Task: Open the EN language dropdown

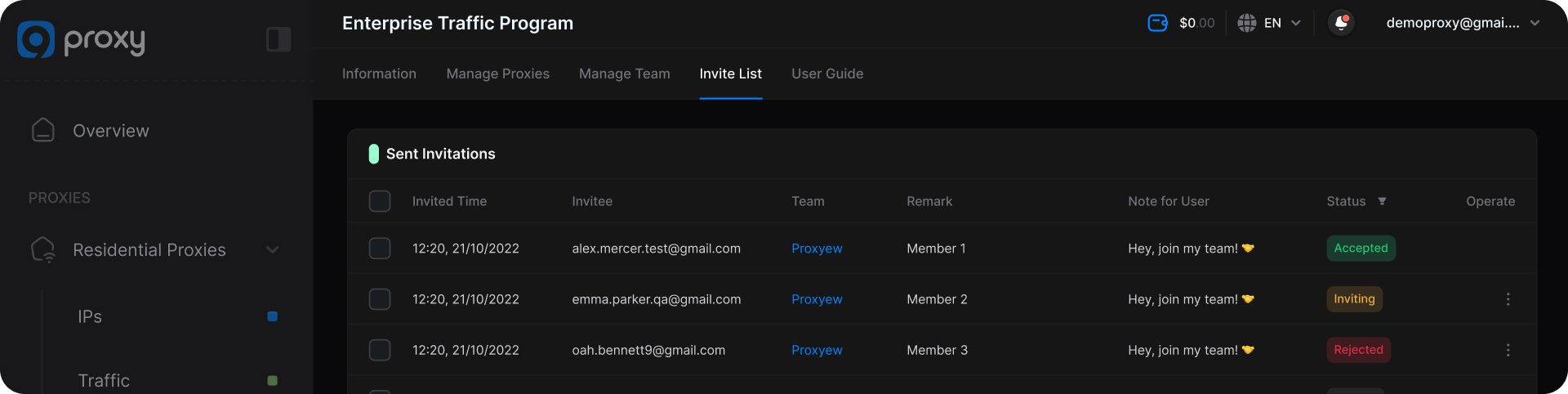Action: (1282, 23)
